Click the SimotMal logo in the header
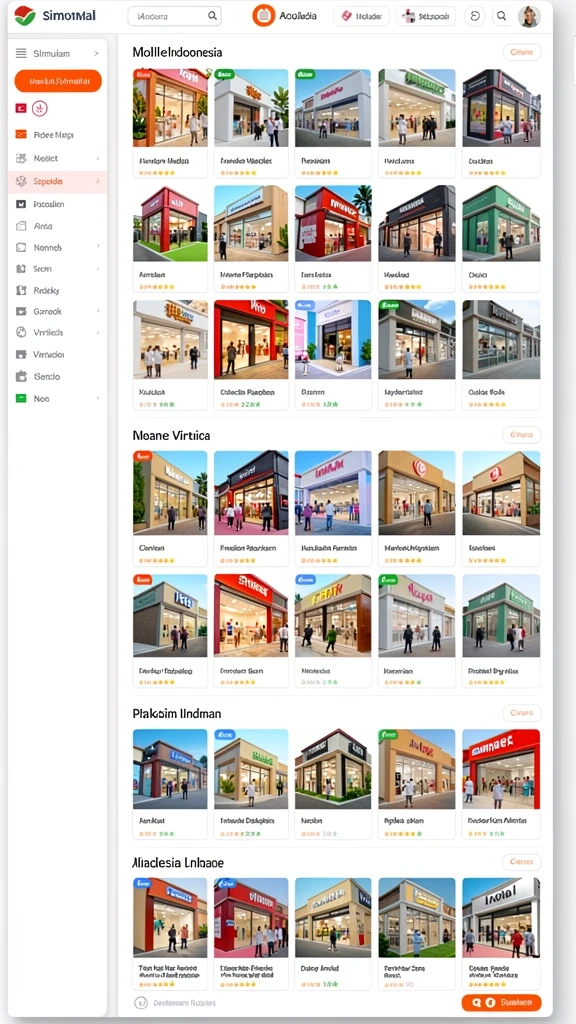 [x=54, y=16]
